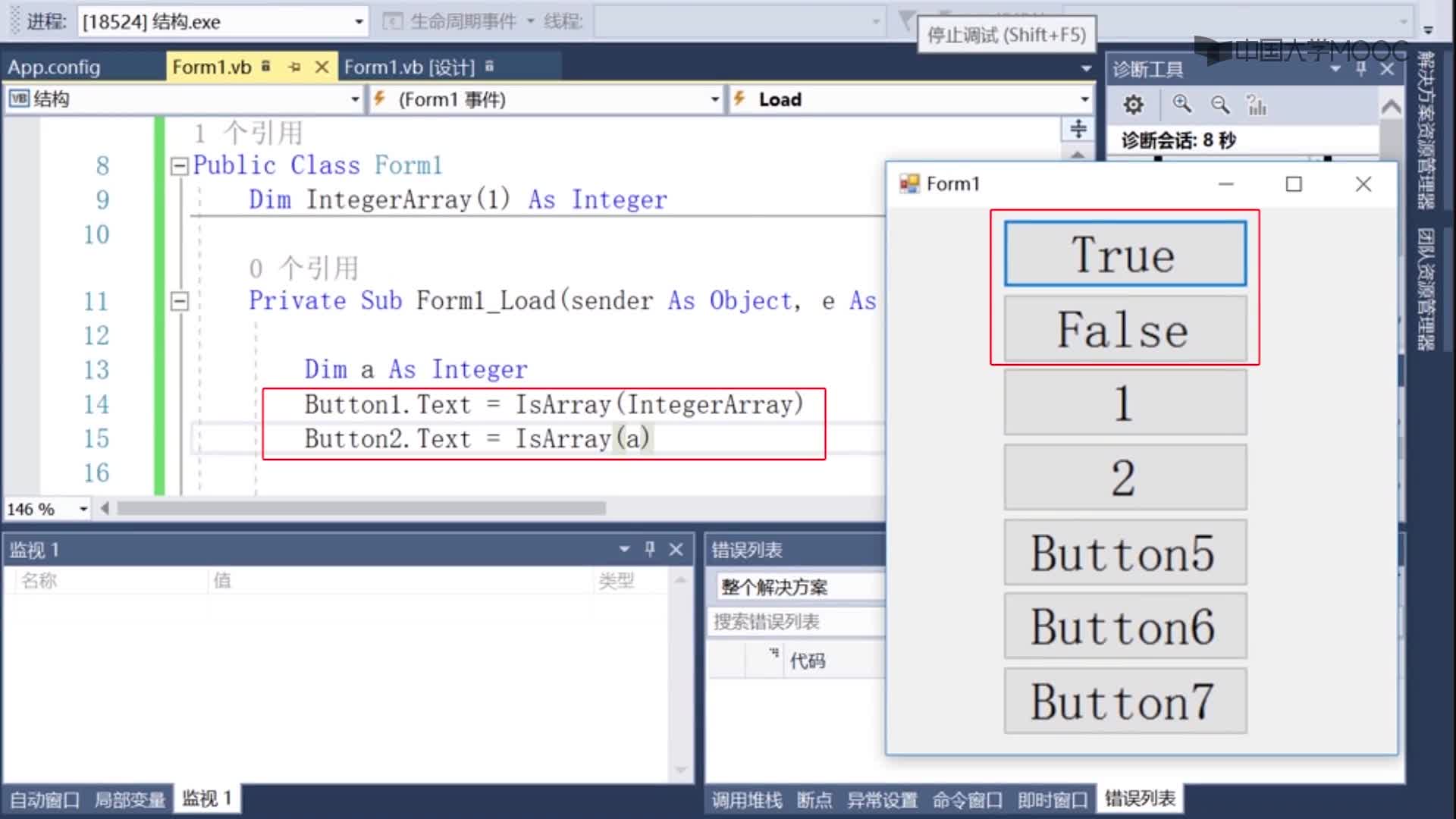Open the 进程 process combo box
1456x819 pixels.
pyautogui.click(x=224, y=21)
